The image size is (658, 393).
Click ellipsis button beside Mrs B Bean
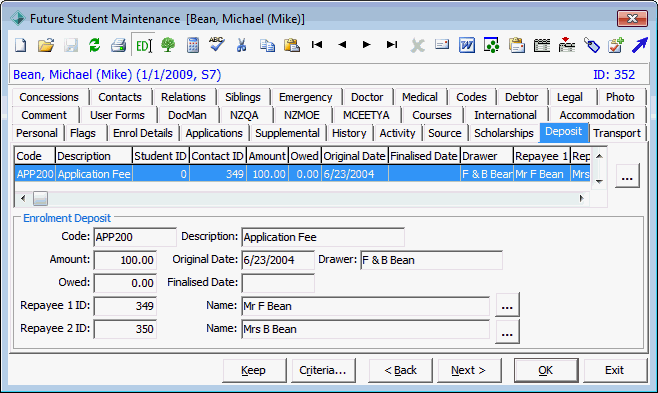click(x=507, y=332)
